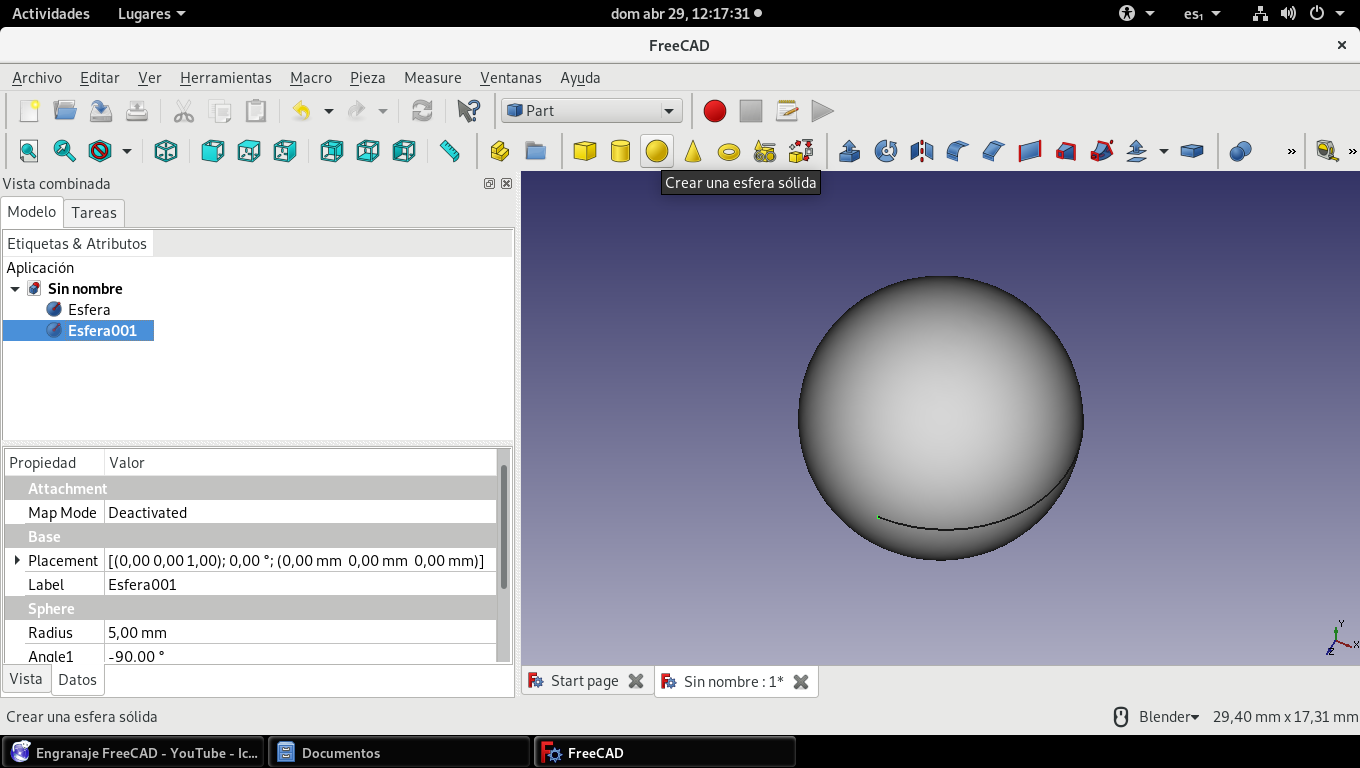Open the shape builder tool
The image size is (1360, 768).
pos(801,151)
